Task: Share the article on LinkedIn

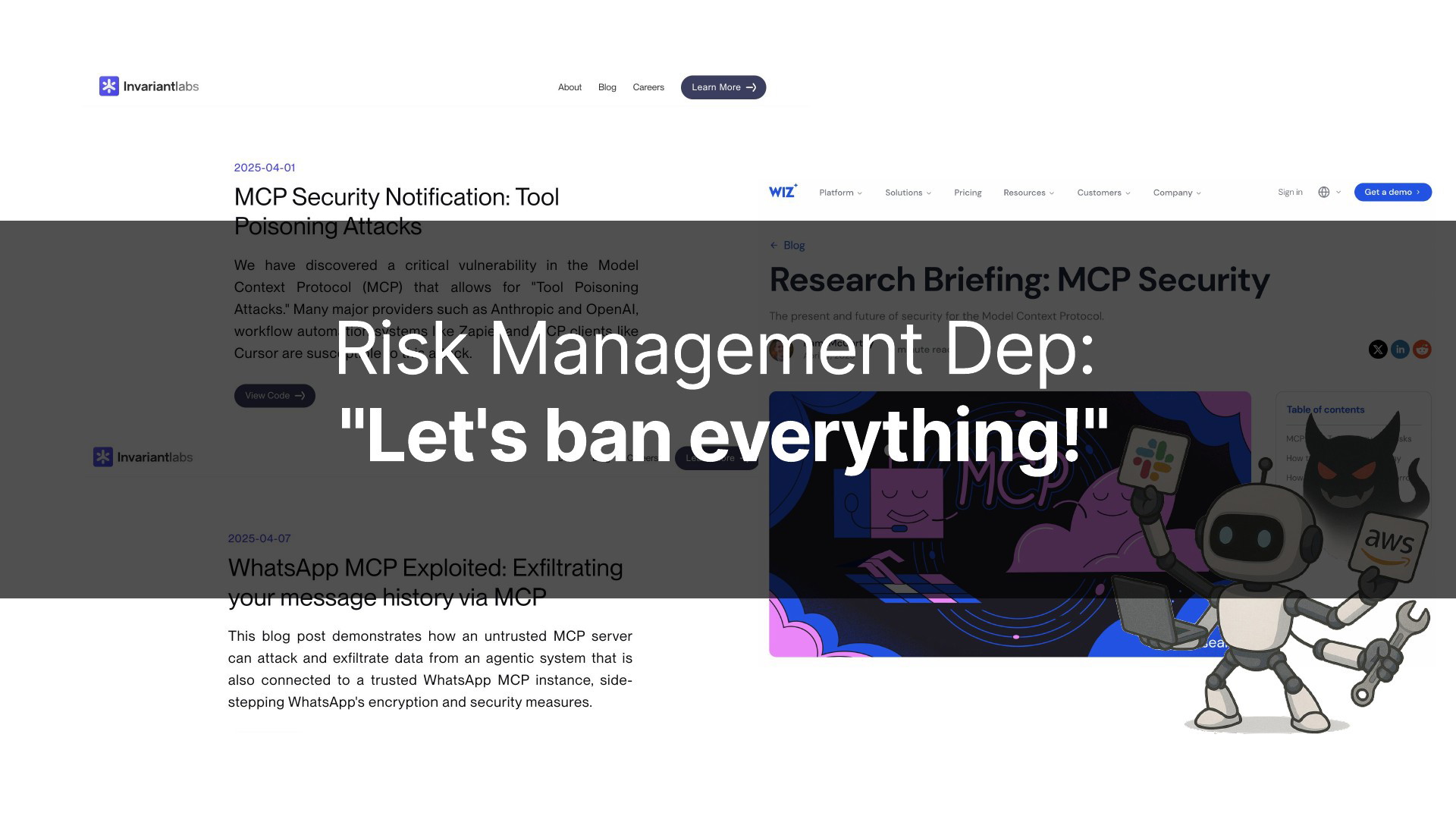Action: click(1400, 349)
